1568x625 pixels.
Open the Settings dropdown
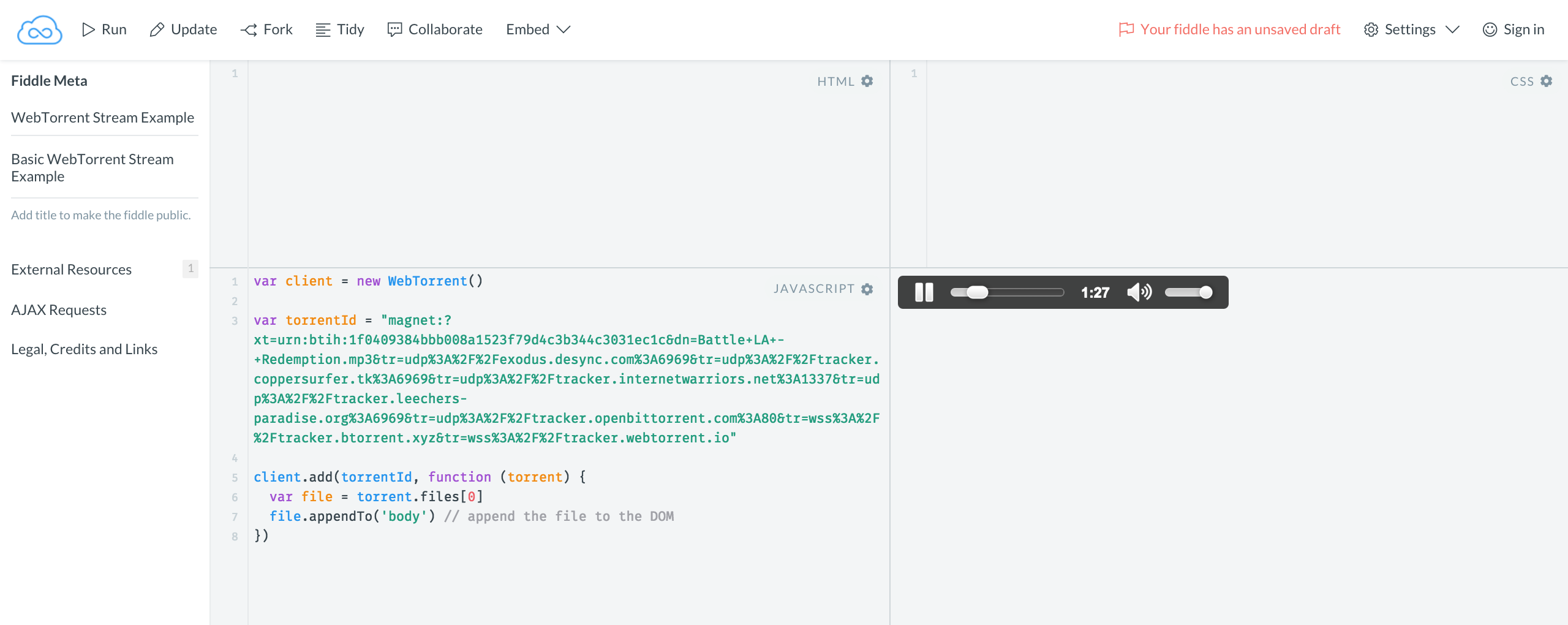coord(1412,29)
